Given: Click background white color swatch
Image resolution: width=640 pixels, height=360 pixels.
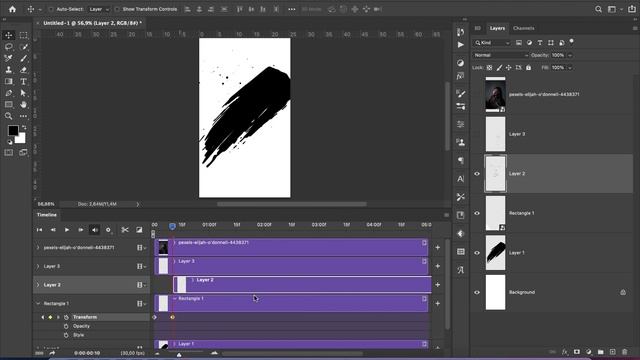Looking at the screenshot, I should pyautogui.click(x=21, y=138).
